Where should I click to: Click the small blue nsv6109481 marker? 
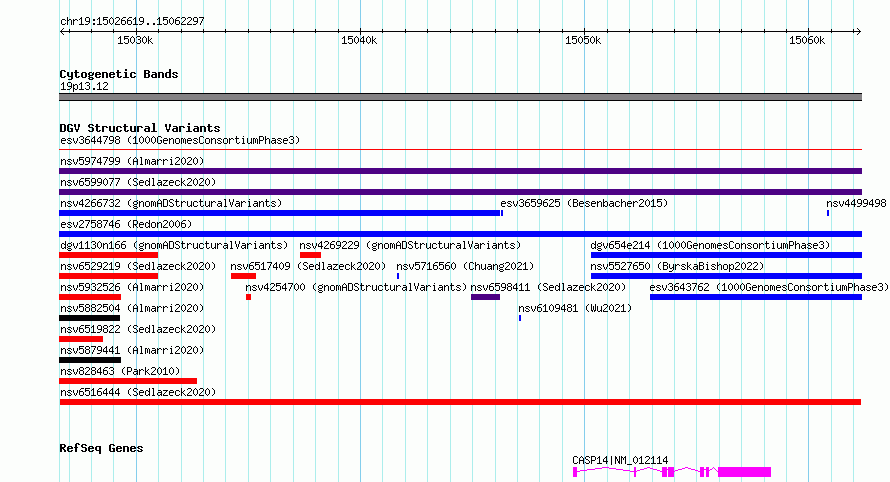tap(520, 318)
